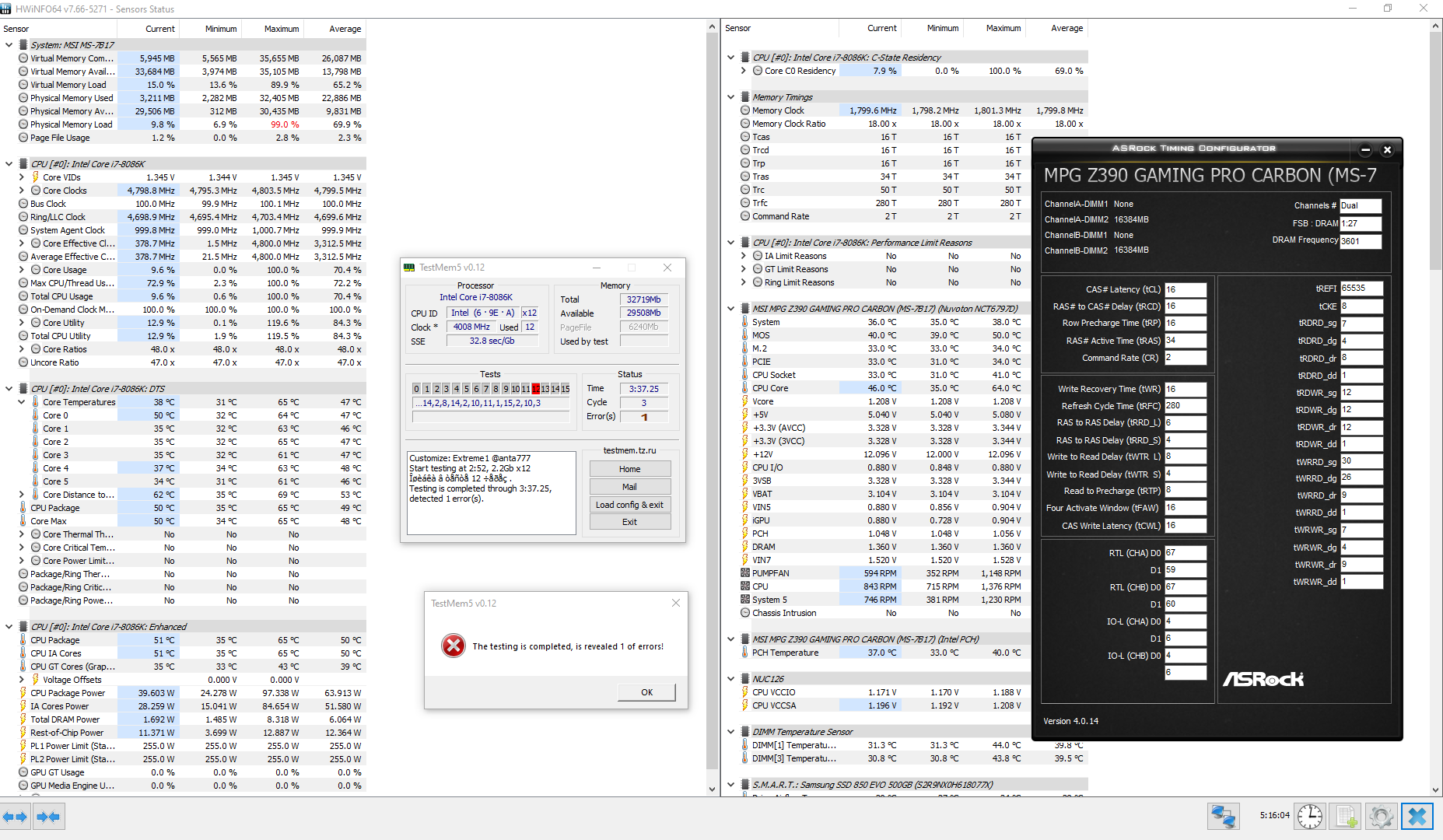The image size is (1443, 840).
Task: Click the chip icon beside NUC126
Action: (745, 679)
